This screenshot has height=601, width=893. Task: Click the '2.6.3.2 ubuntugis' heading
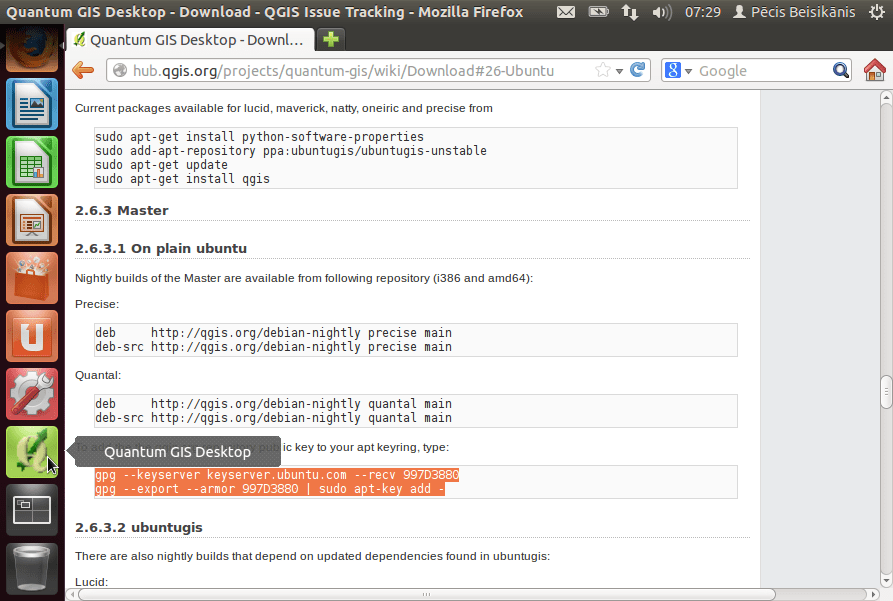(x=138, y=527)
